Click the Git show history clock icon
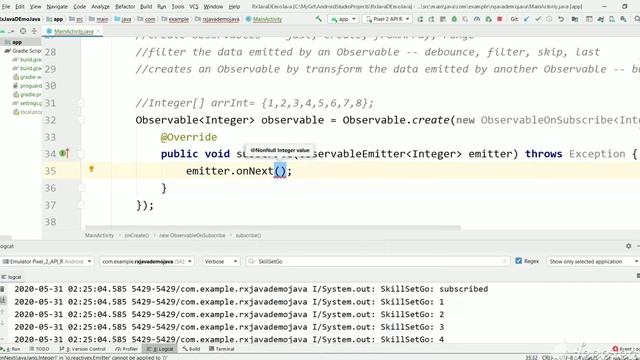The height and width of the screenshot is (360, 640). [x=549, y=19]
